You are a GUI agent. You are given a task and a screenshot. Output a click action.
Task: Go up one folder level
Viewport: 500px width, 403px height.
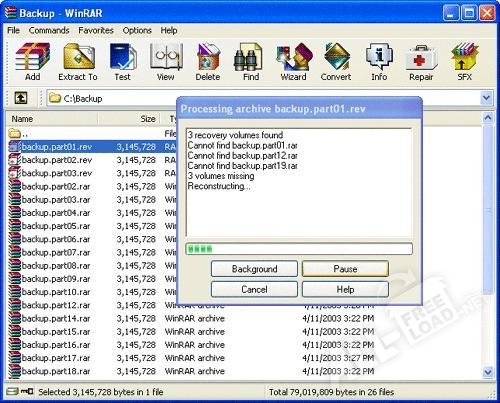[21, 98]
